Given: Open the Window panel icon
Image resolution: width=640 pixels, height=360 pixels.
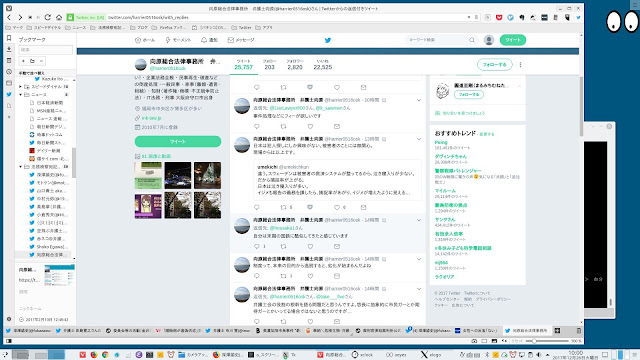Looking at the screenshot, I should point(9,83).
